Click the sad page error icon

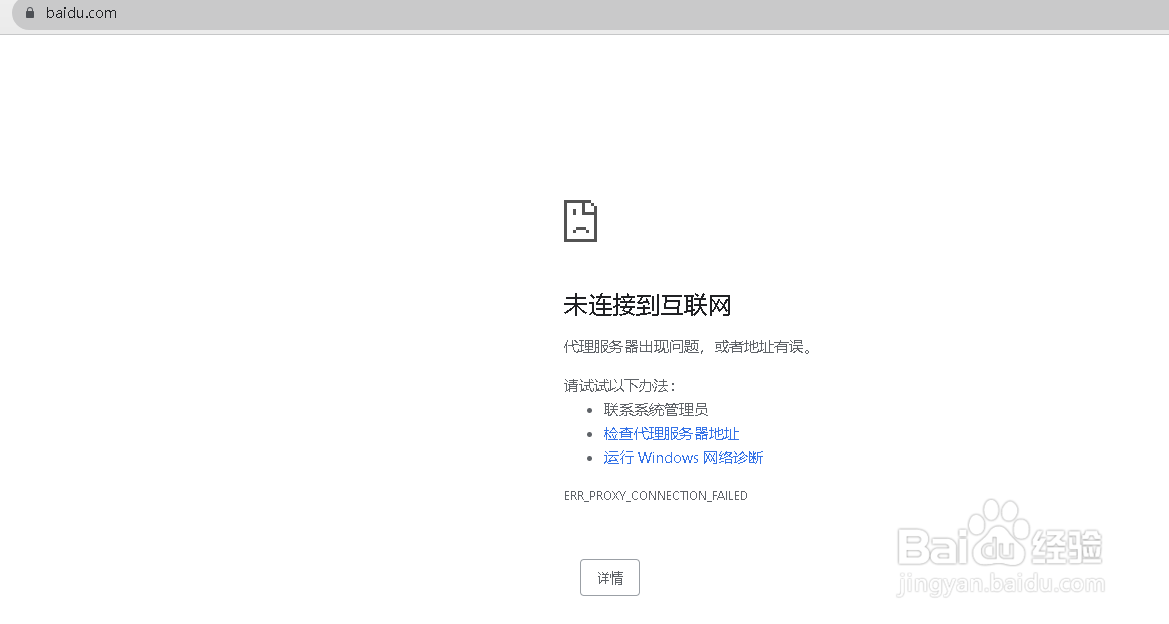click(x=580, y=221)
